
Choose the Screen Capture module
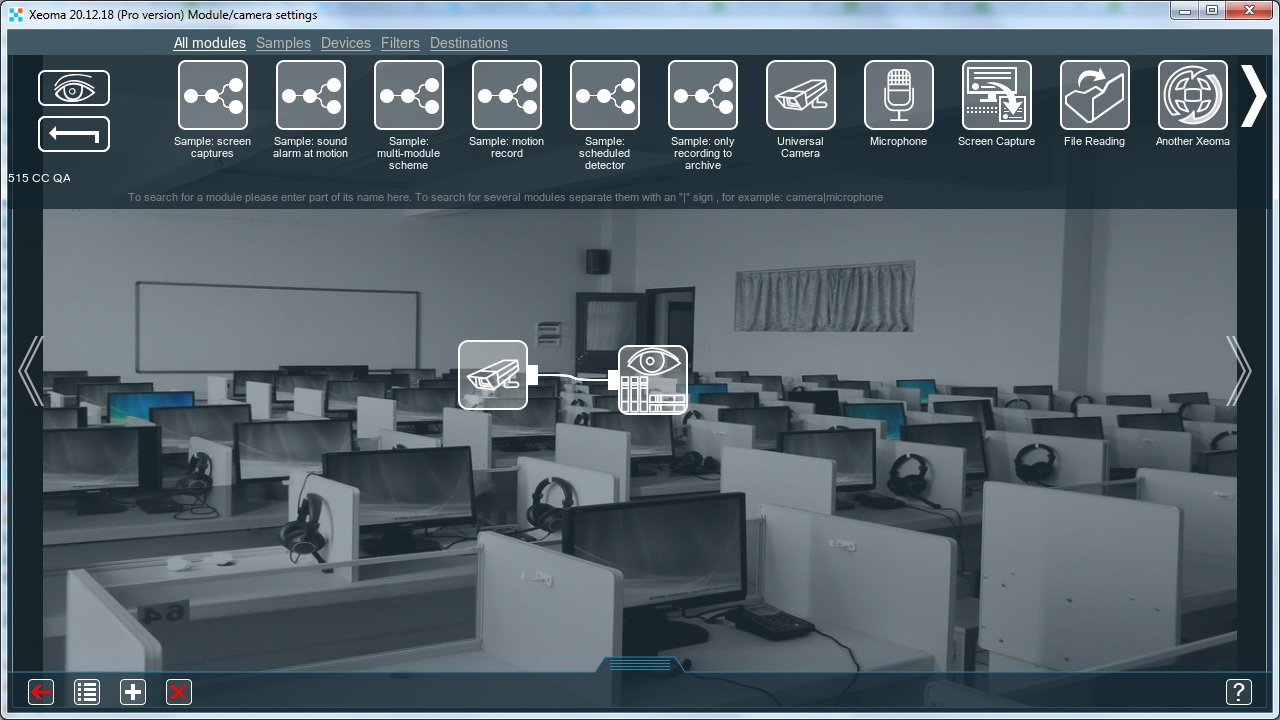pos(996,96)
